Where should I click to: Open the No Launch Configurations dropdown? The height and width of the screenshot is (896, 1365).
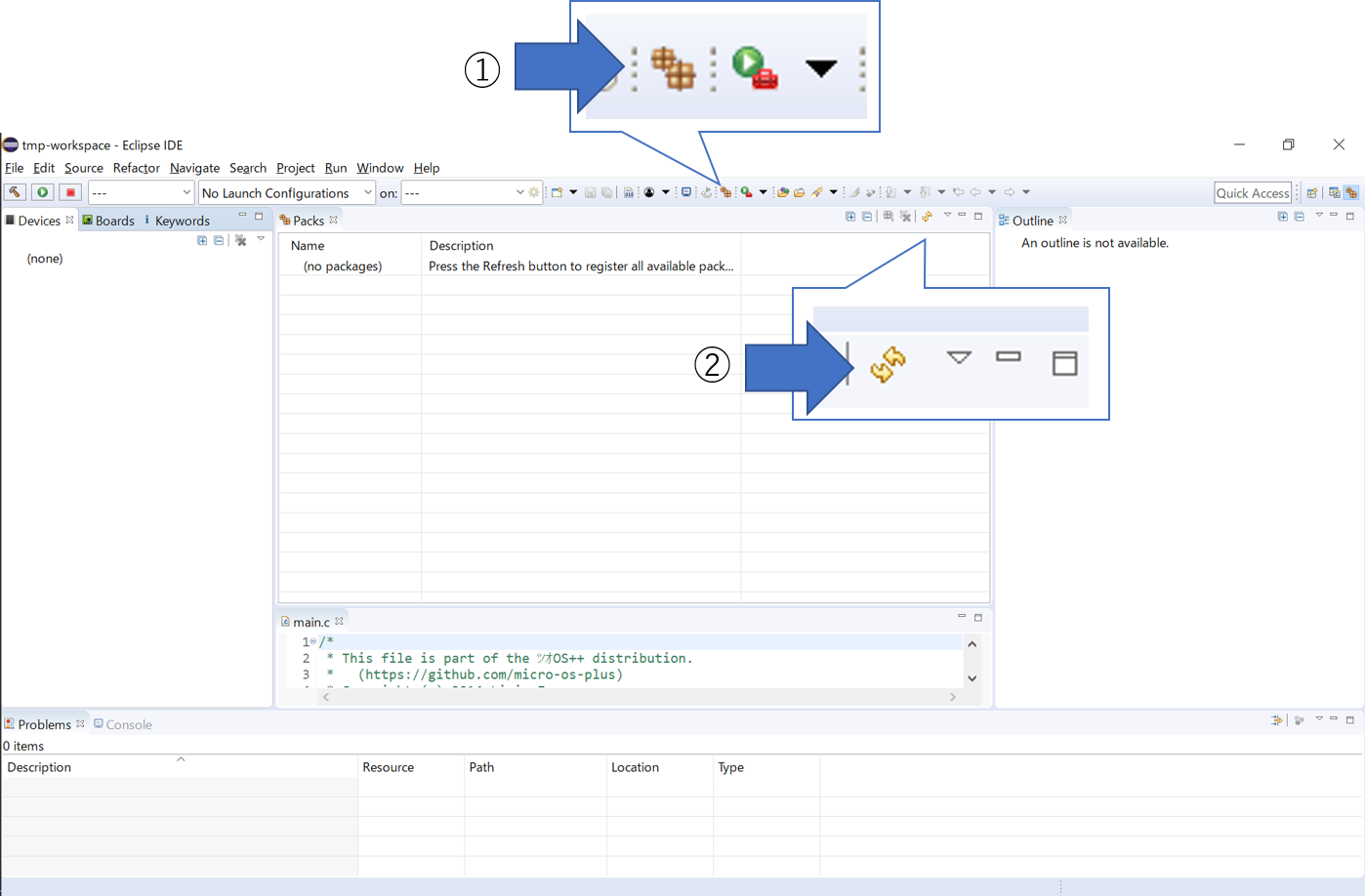(x=286, y=193)
